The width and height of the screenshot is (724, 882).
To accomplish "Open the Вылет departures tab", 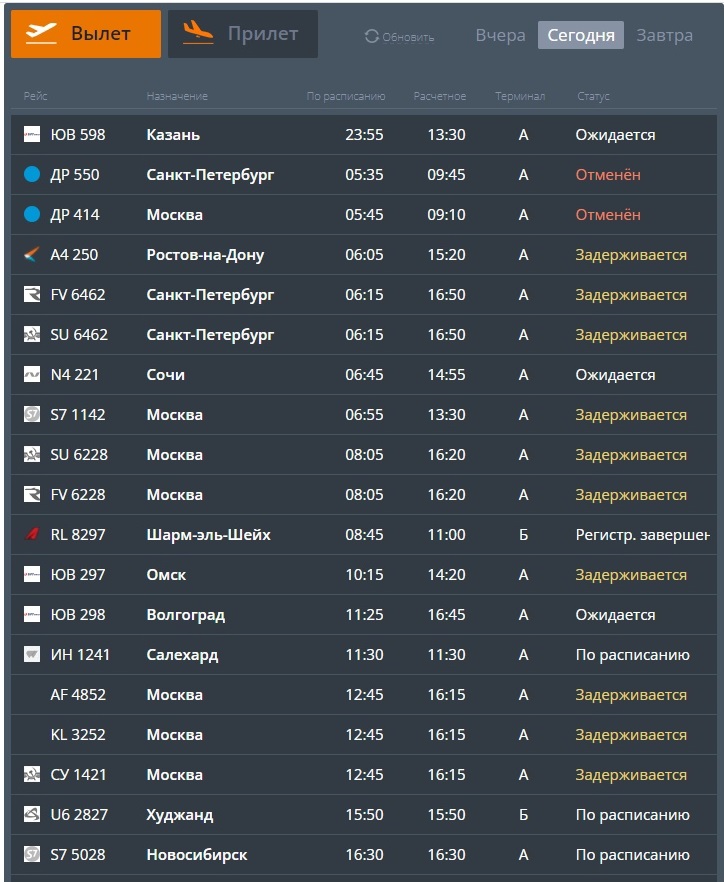I will 86,34.
